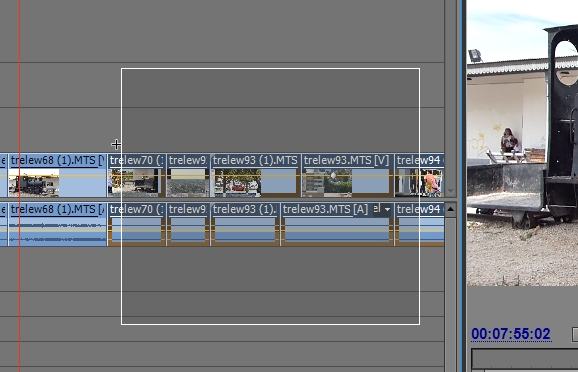Select the trelew68 (1).MTS video clip
The height and width of the screenshot is (372, 578).
tap(57, 175)
